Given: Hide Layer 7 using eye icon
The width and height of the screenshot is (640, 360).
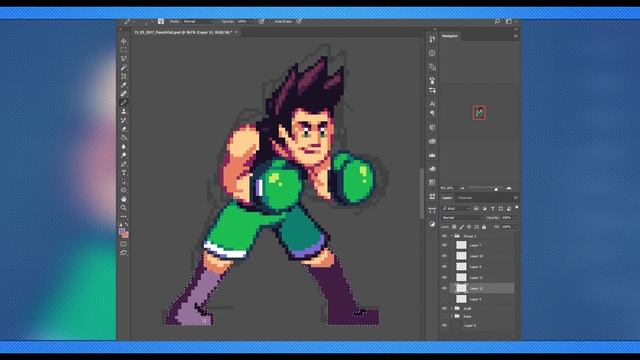Looking at the screenshot, I should (x=444, y=245).
